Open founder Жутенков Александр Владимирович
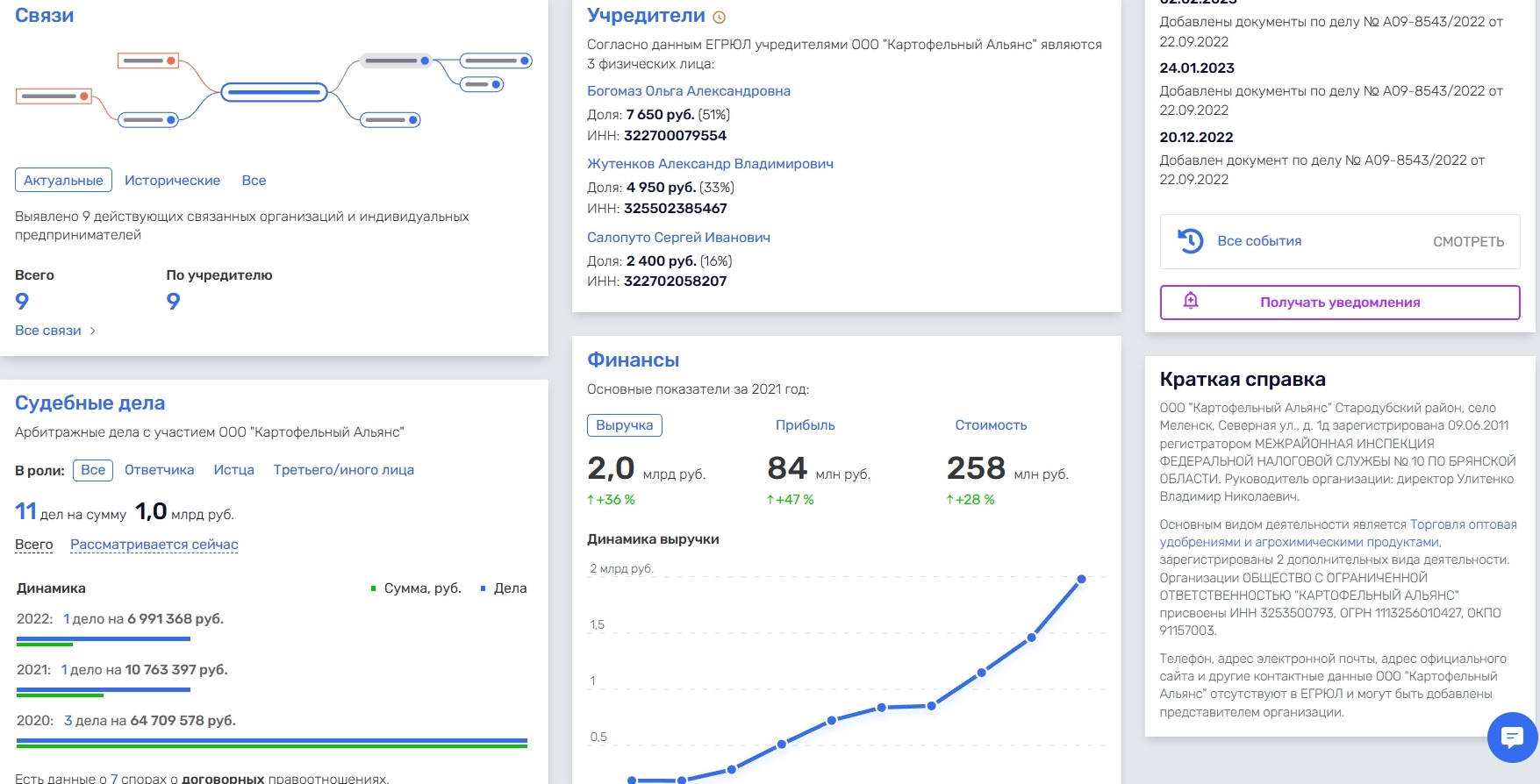Image resolution: width=1540 pixels, height=784 pixels. tap(710, 163)
